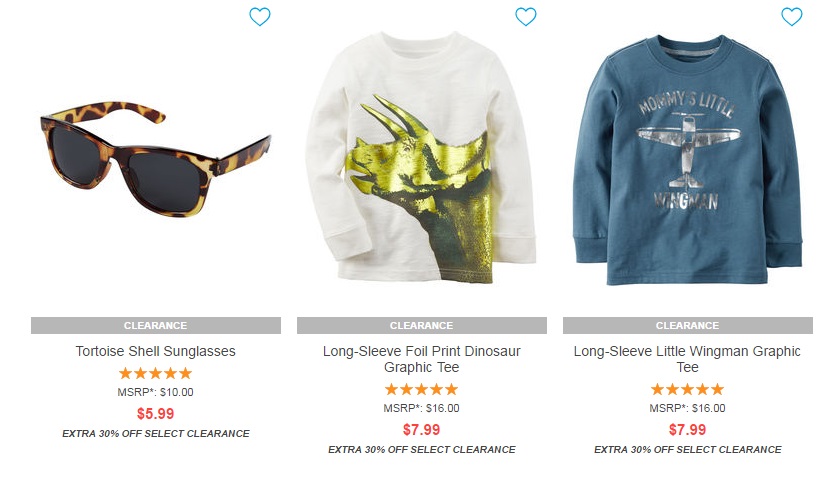The image size is (832, 477).
Task: Open Long-Sleeve Little Wingman Graphic Tee link
Action: [x=687, y=359]
